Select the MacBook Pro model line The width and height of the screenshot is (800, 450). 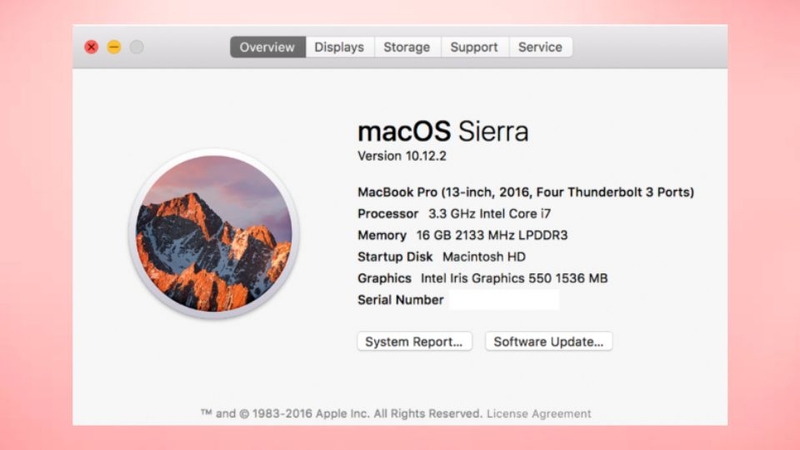pos(526,192)
